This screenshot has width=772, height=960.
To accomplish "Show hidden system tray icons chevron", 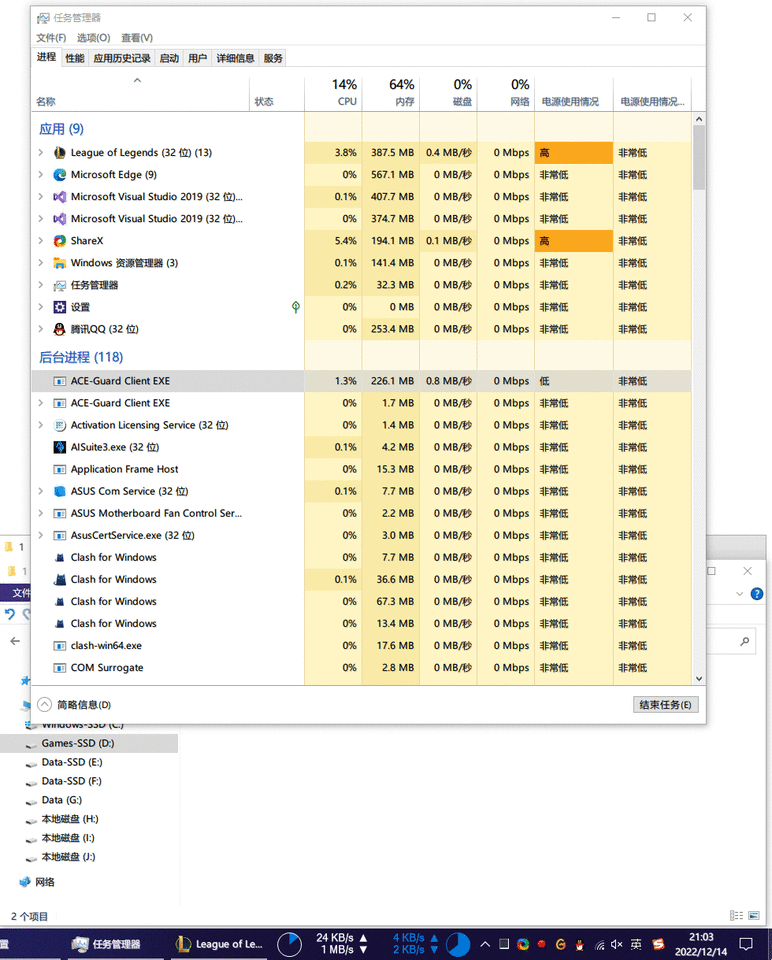I will click(485, 944).
